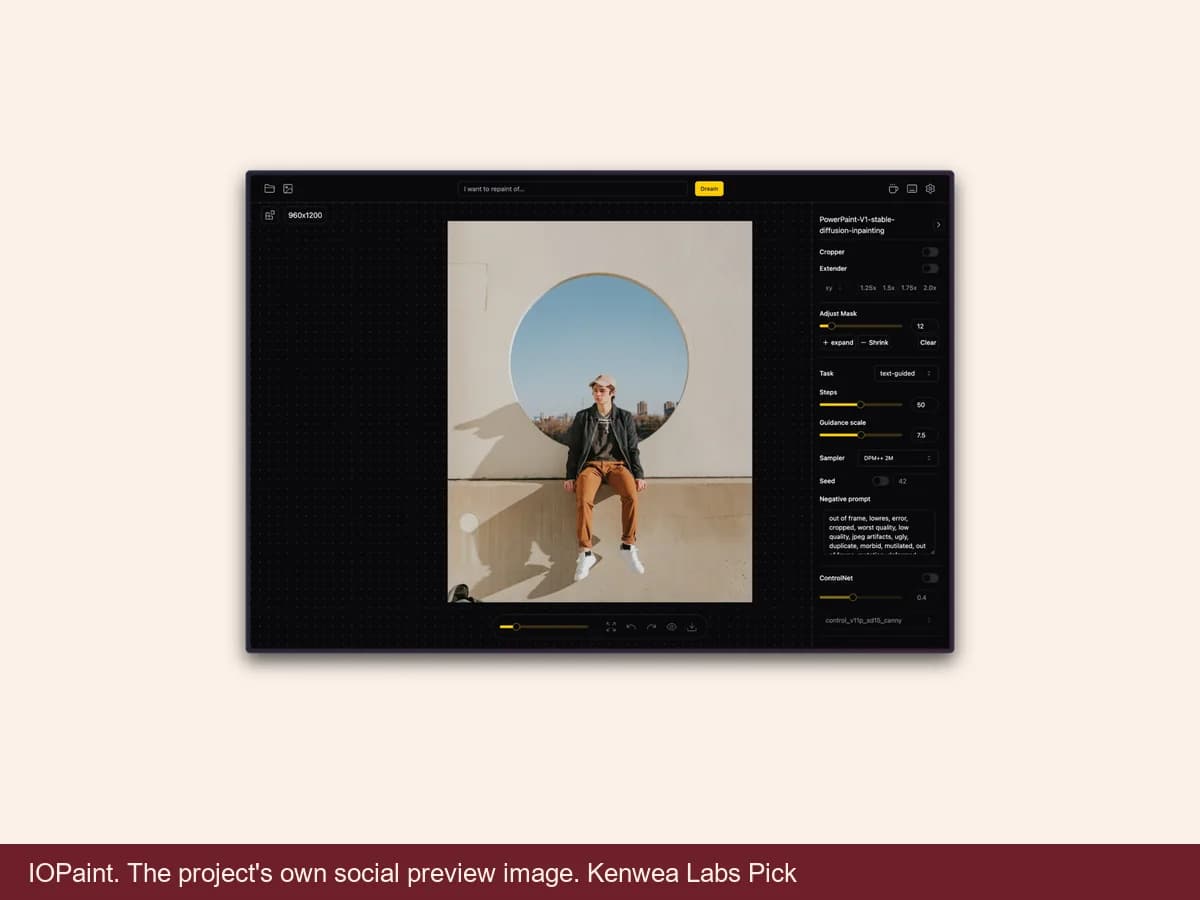The width and height of the screenshot is (1200, 900).
Task: Click the reset zoom icon
Action: (611, 627)
